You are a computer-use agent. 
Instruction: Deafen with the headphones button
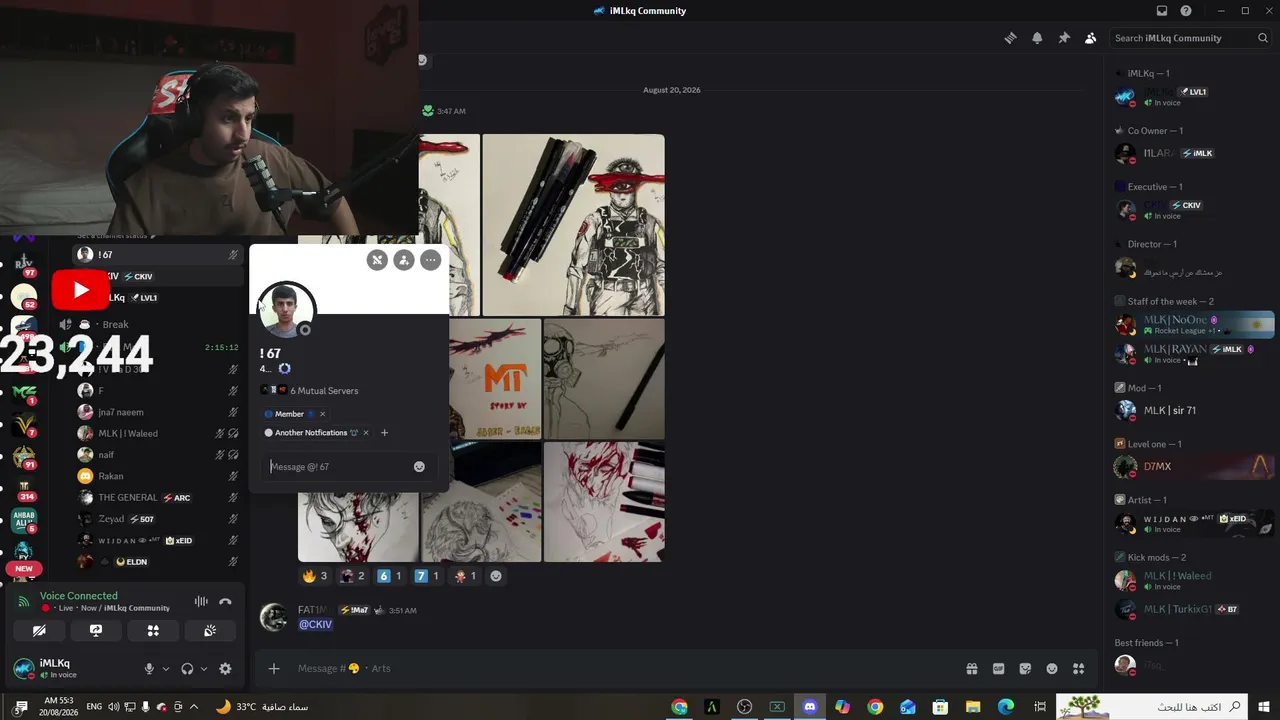pos(187,669)
